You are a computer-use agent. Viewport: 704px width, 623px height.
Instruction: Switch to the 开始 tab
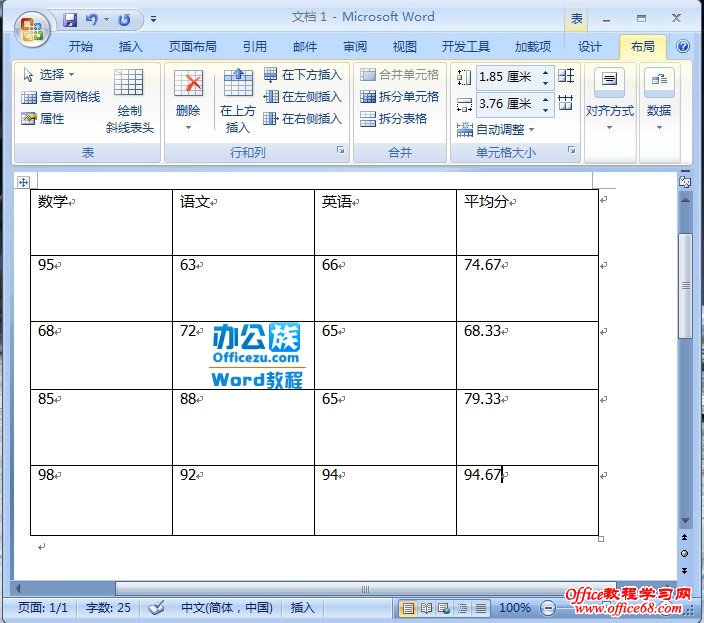[81, 47]
